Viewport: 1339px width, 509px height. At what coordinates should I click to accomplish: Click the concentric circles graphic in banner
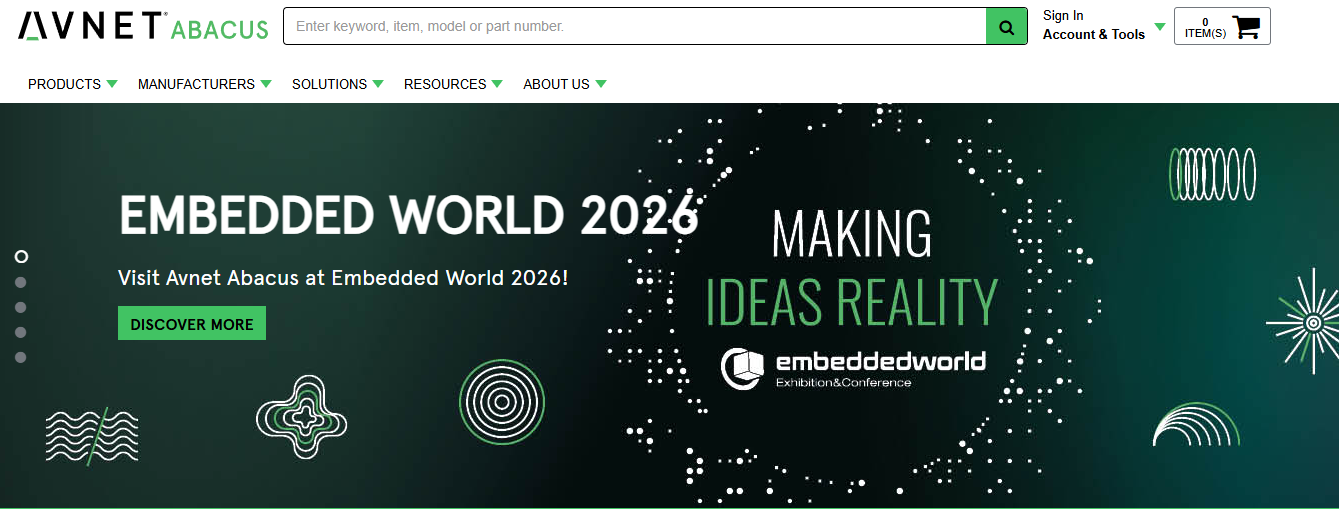pyautogui.click(x=501, y=402)
